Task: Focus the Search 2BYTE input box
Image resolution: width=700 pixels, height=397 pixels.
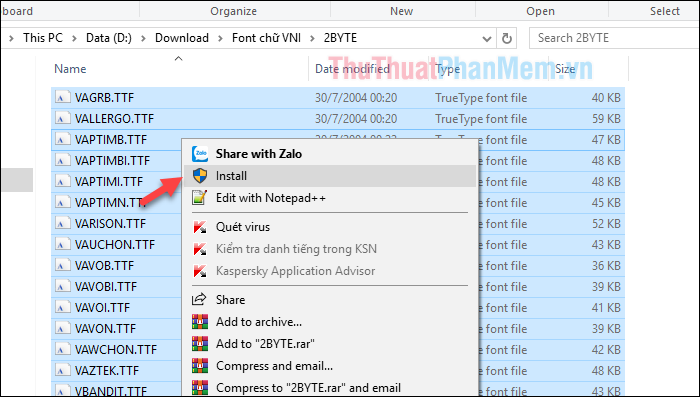Action: pyautogui.click(x=614, y=38)
